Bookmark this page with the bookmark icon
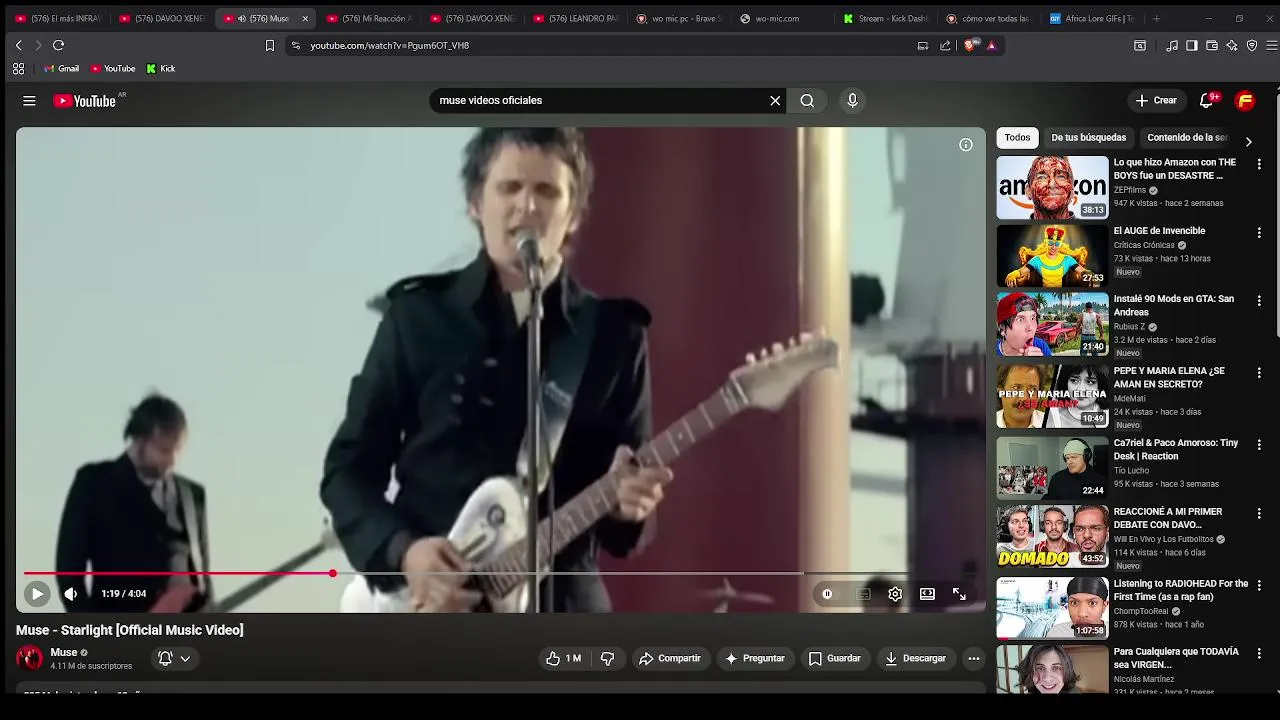The image size is (1280, 720). (269, 45)
